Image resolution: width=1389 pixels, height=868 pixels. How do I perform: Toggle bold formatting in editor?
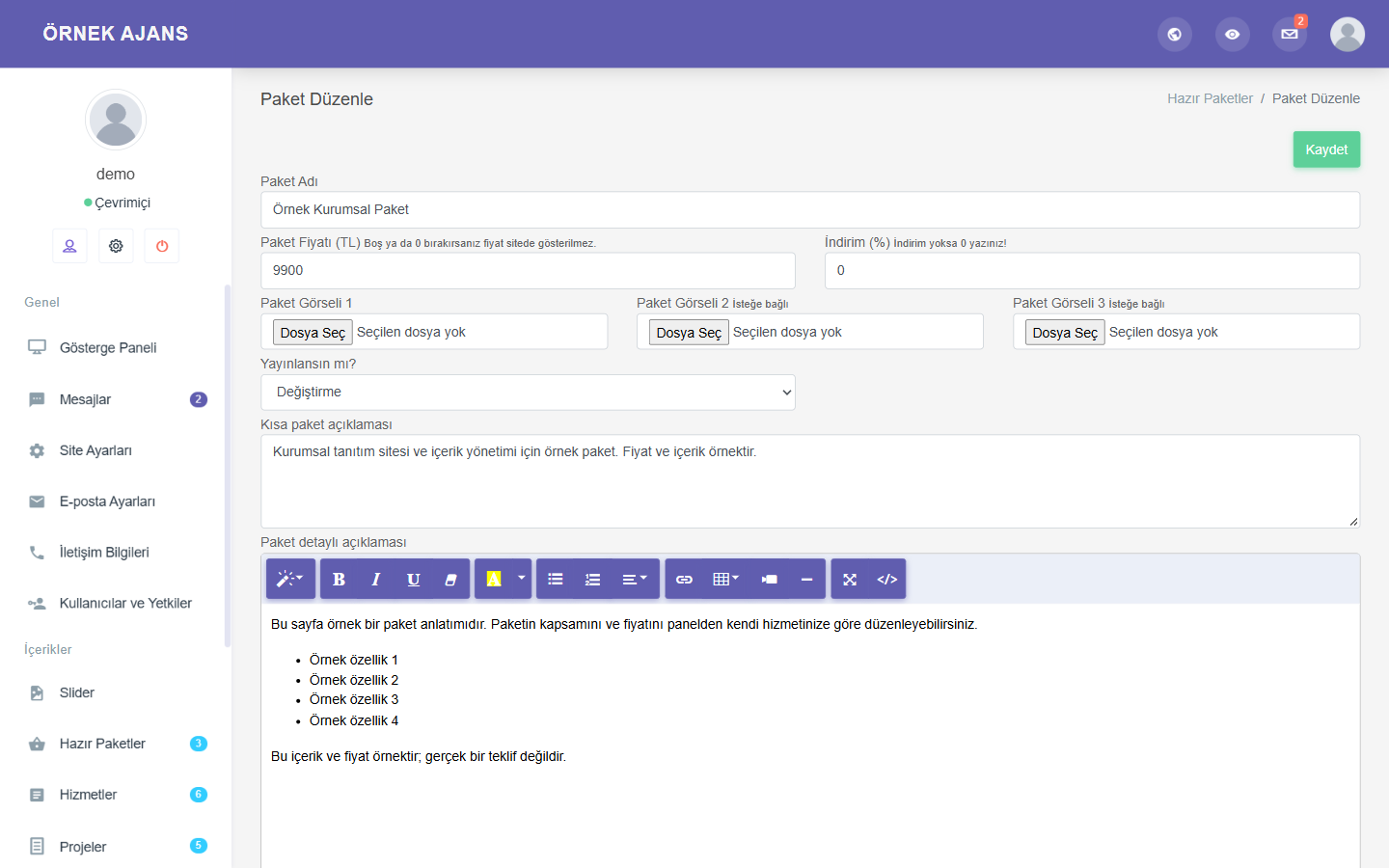point(339,579)
